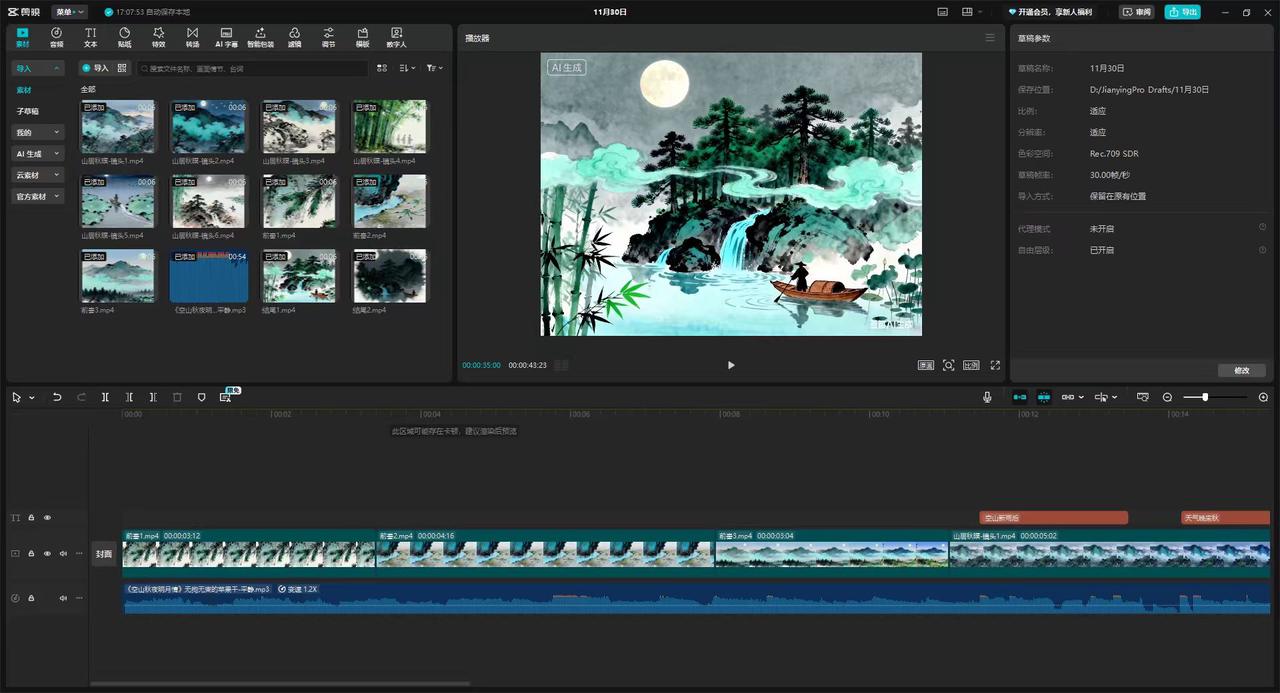The width and height of the screenshot is (1280, 693).
Task: Toggle the main track magnet snapping button
Action: (x=1020, y=397)
